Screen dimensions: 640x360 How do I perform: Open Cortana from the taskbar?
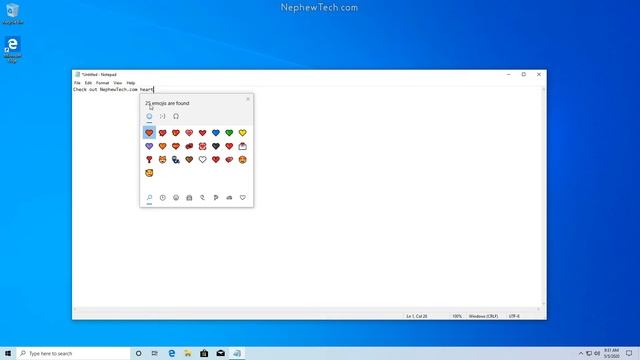[138, 353]
